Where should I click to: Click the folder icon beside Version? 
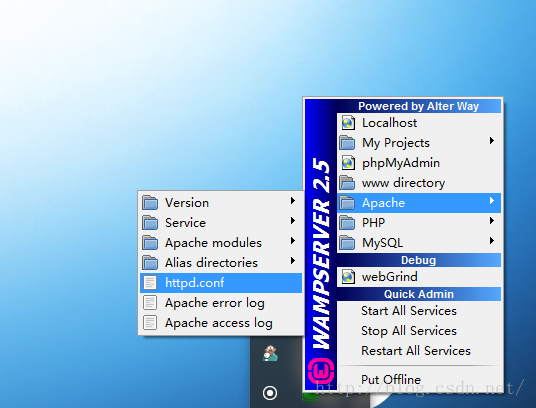pos(150,203)
